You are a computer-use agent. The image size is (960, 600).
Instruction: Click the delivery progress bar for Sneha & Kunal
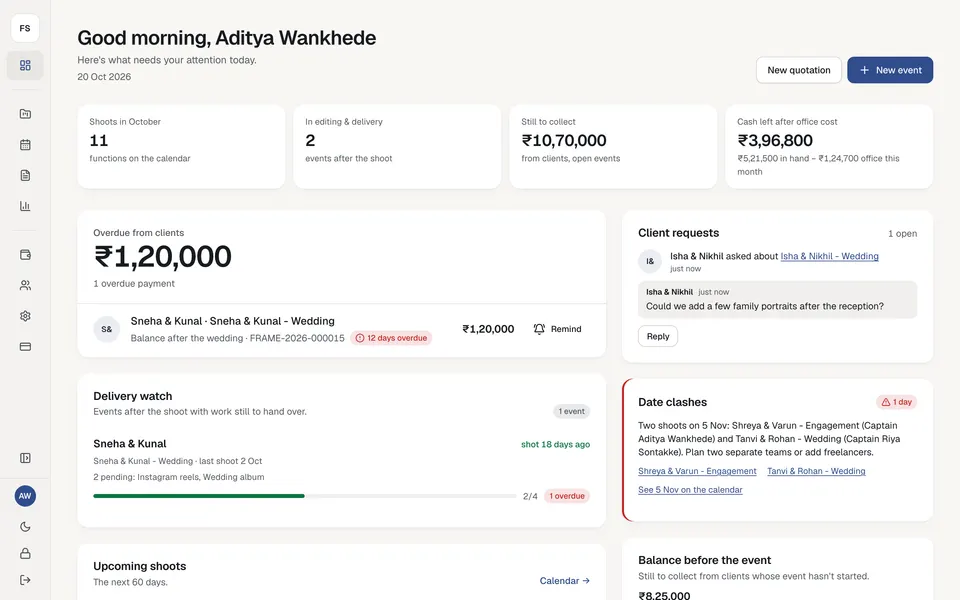tap(305, 496)
